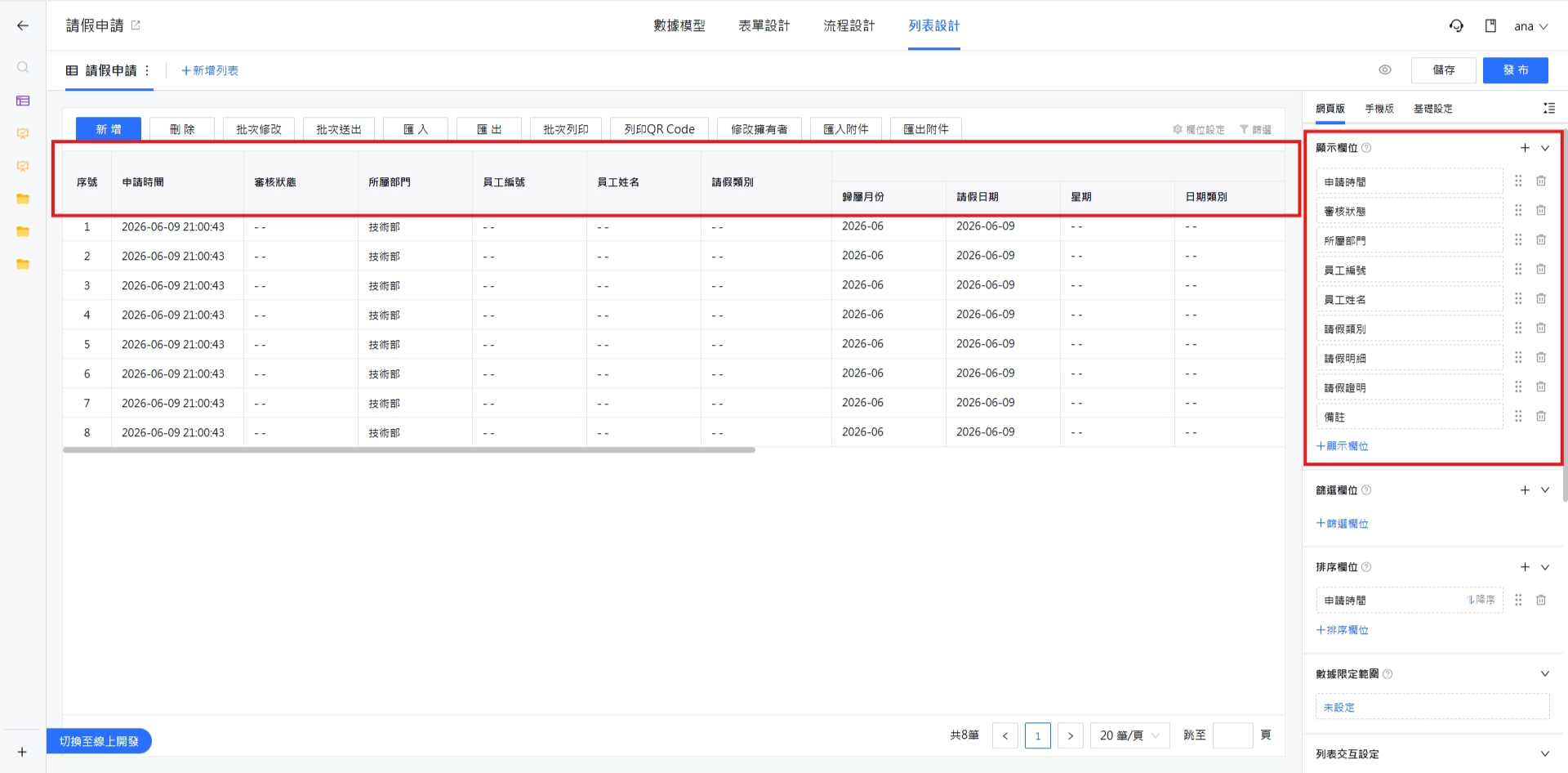Screen dimensions: 1568x773
Task: Go to next page with right arrow
Action: (x=1071, y=735)
